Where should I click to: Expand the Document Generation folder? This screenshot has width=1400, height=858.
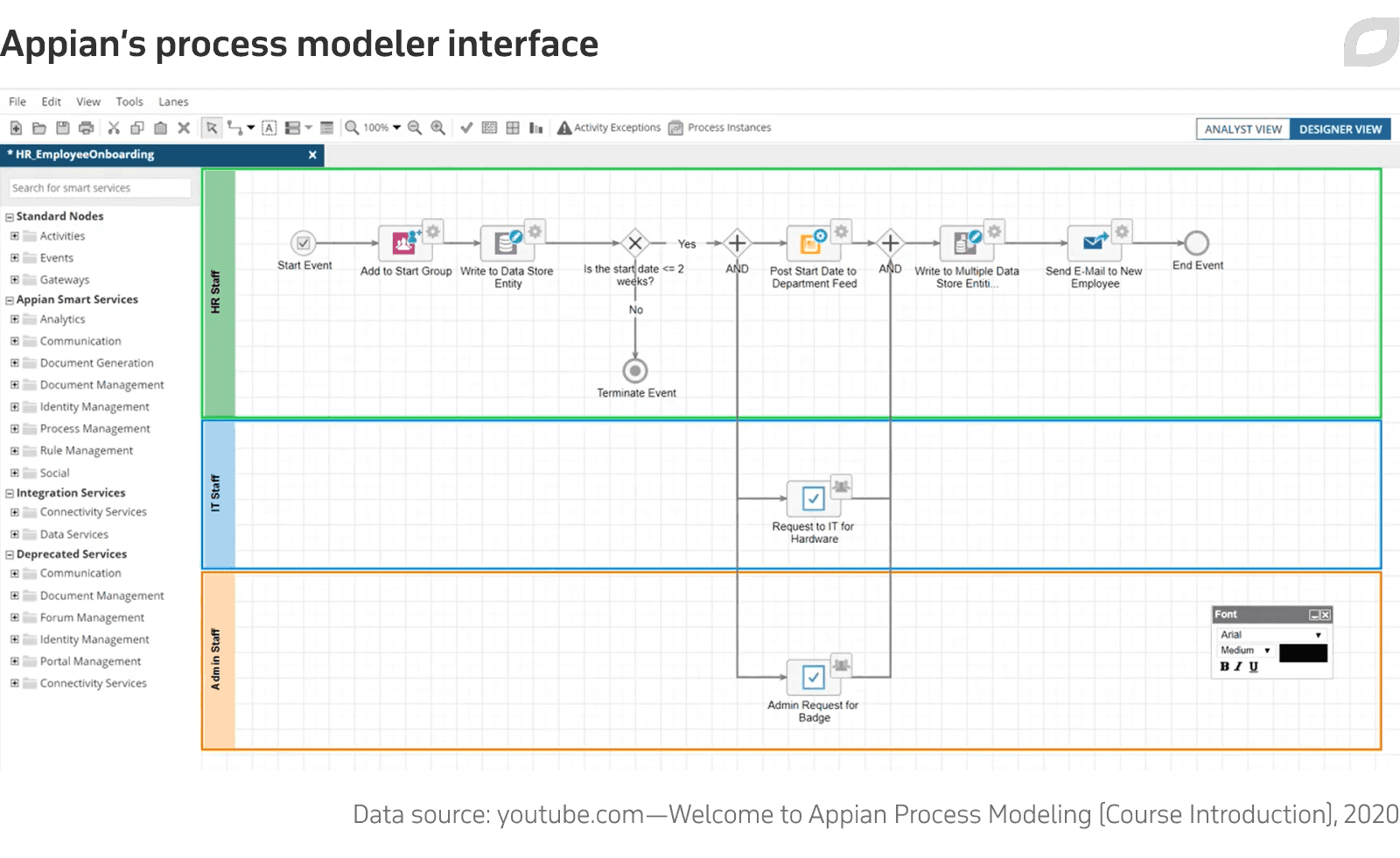(14, 363)
